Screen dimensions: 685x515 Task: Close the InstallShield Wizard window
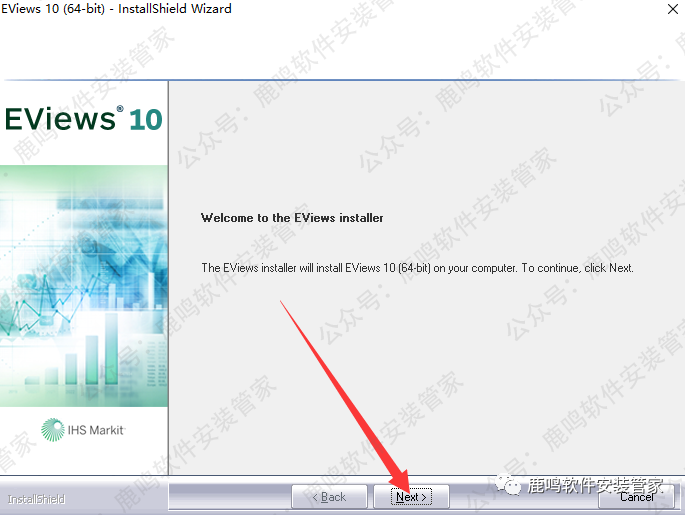tap(667, 9)
